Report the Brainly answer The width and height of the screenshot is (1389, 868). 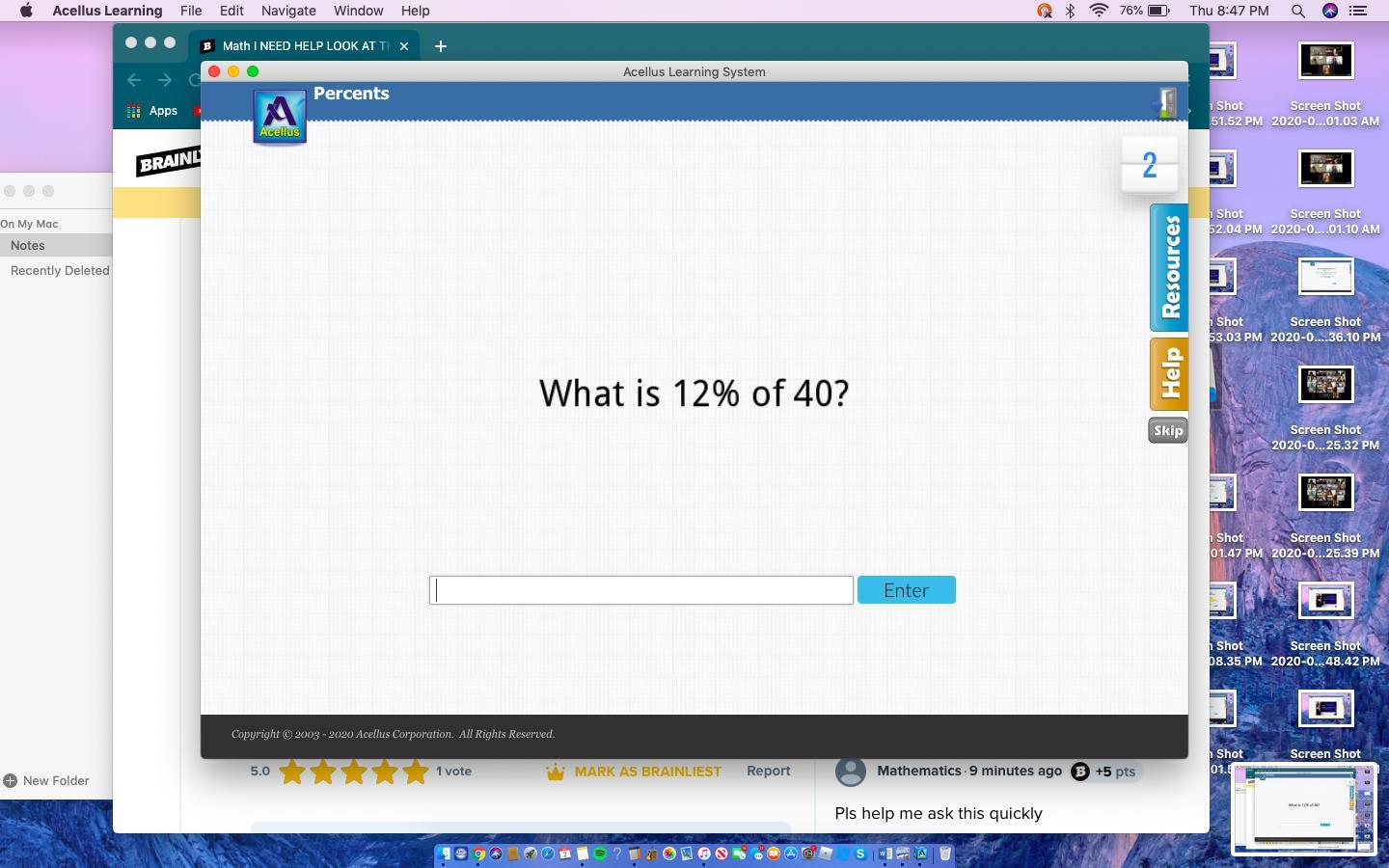(769, 772)
